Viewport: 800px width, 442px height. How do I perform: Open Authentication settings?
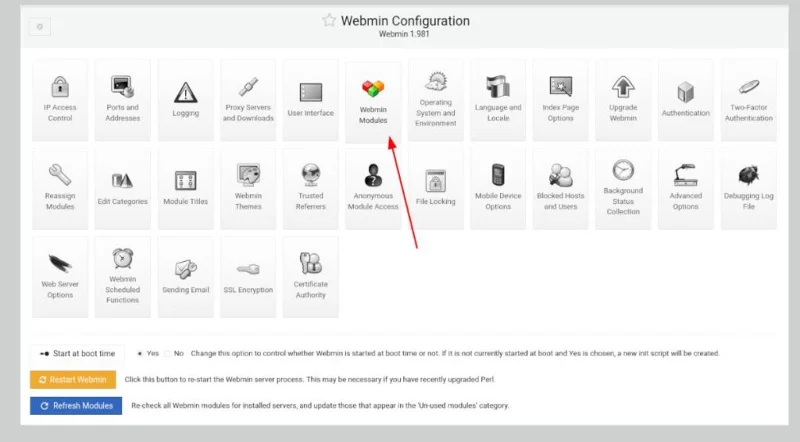pos(686,100)
